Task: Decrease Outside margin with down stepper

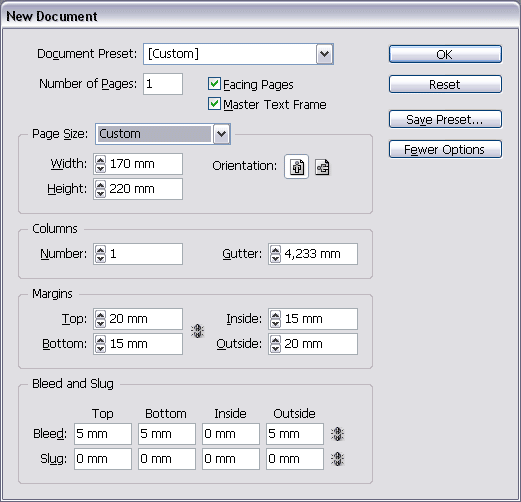Action: [275, 348]
